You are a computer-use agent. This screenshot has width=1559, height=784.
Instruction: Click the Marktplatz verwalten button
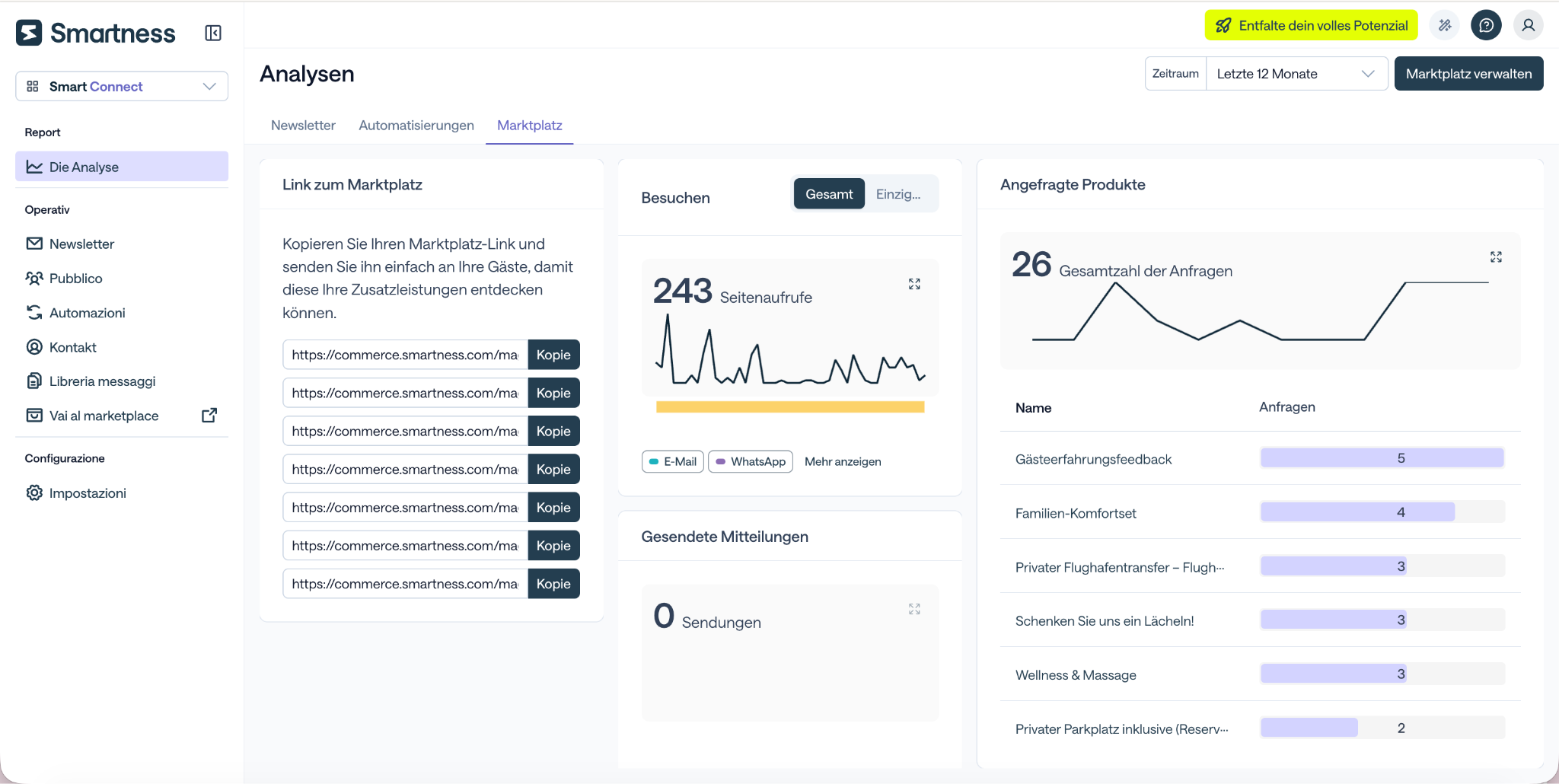1468,74
